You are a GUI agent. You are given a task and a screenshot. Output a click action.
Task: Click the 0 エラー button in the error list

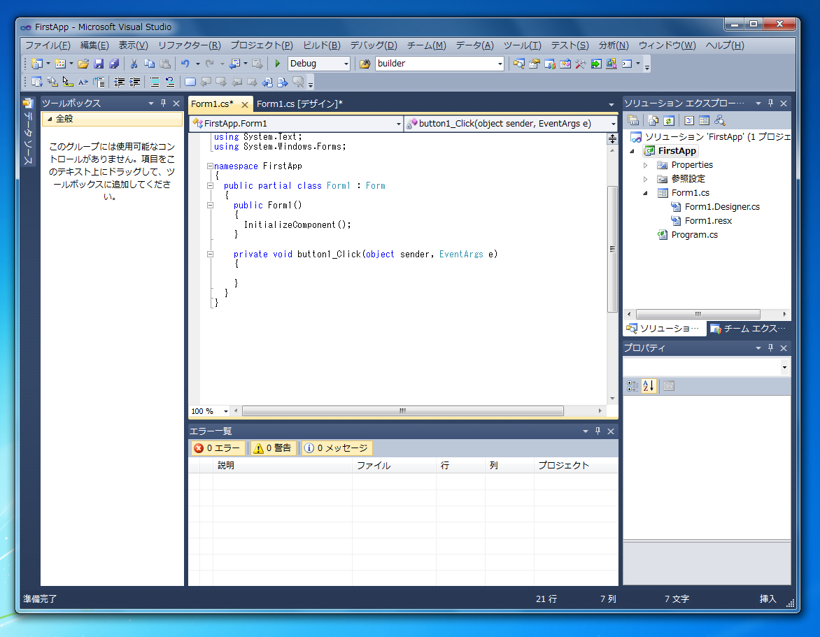[218, 448]
